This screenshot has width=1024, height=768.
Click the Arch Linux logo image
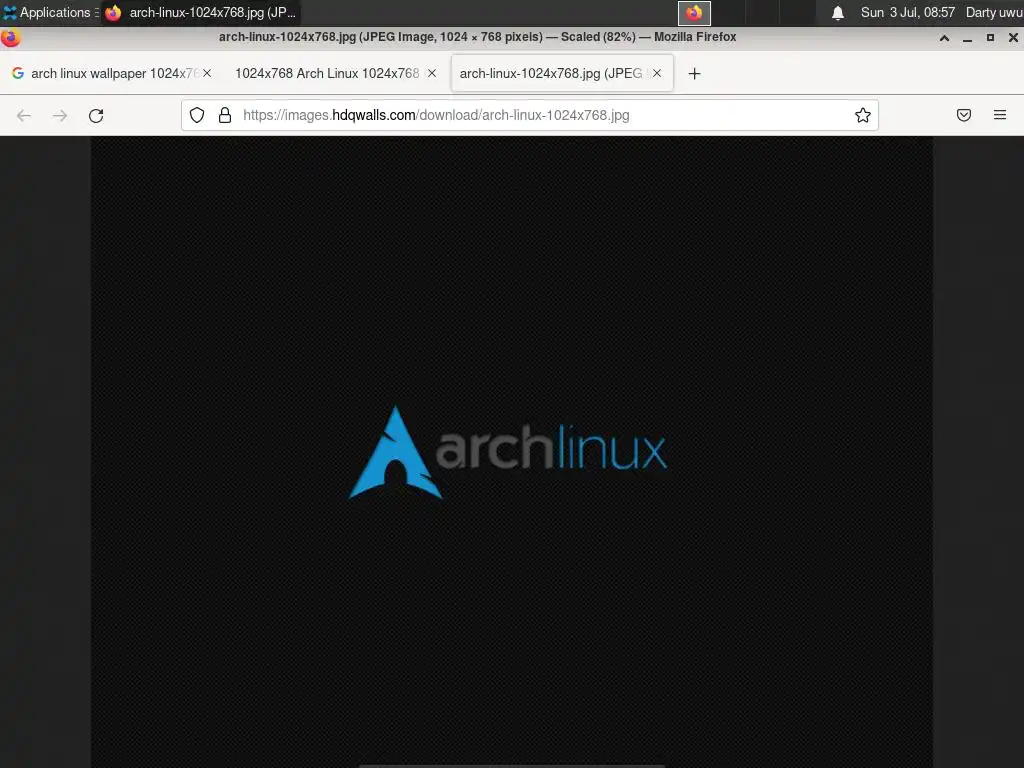[508, 452]
